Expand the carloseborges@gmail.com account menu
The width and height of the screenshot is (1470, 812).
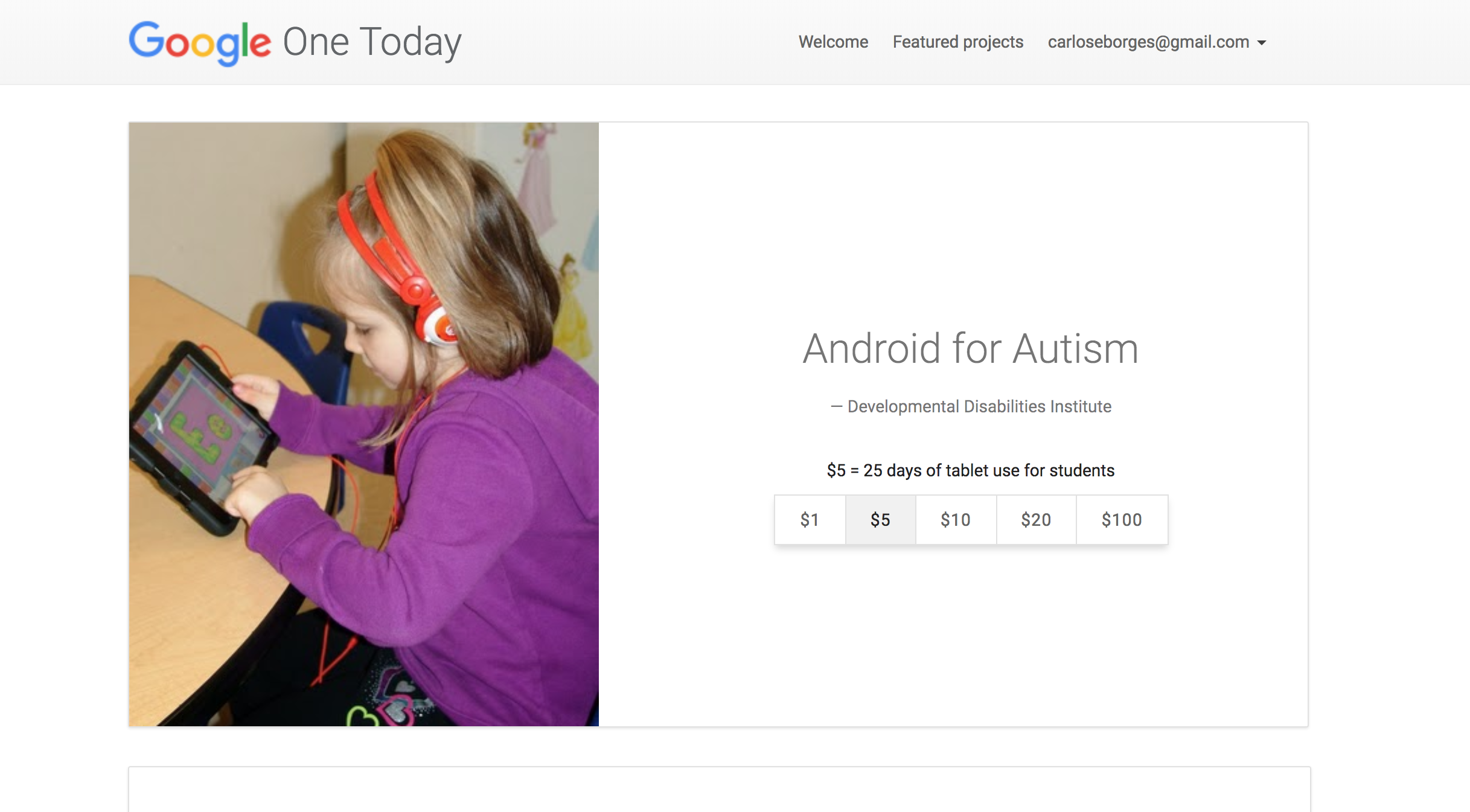point(1157,42)
